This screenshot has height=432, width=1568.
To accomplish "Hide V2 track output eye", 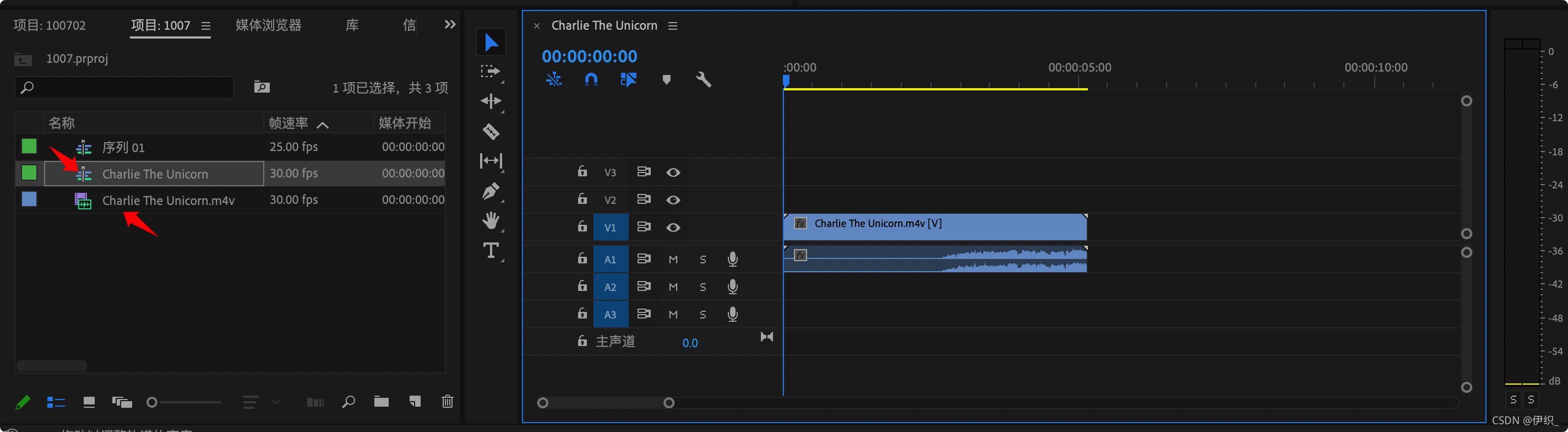I will [673, 201].
